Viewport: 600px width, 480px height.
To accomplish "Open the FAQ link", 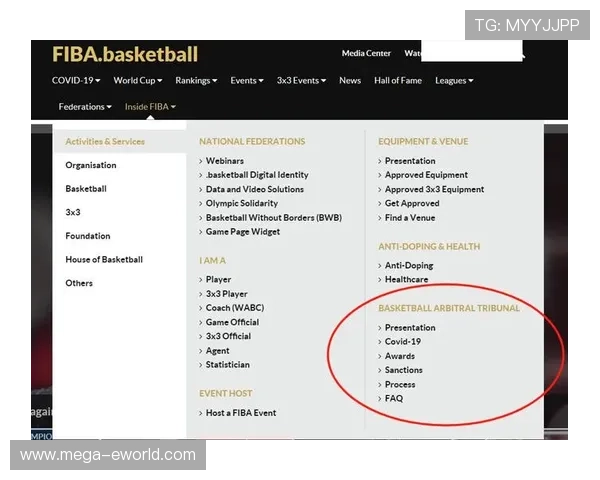I will tap(394, 398).
